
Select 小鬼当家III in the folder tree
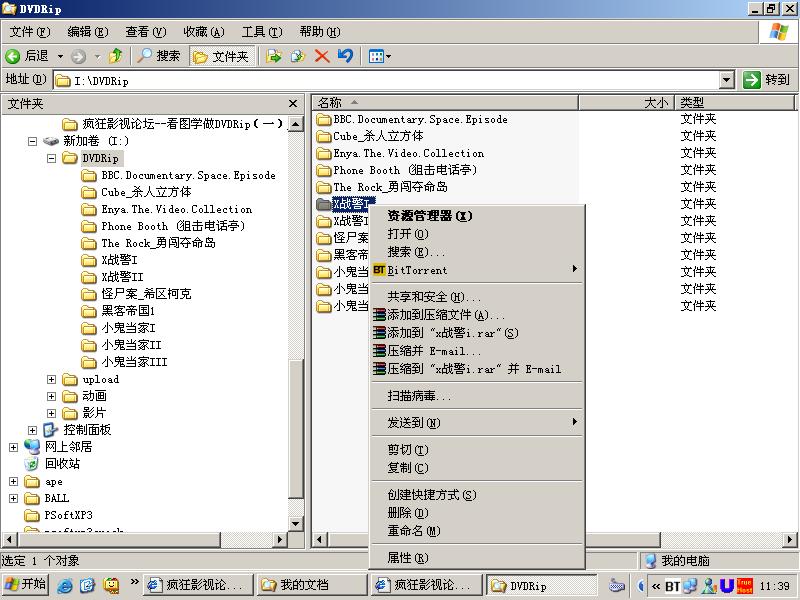[x=134, y=362]
